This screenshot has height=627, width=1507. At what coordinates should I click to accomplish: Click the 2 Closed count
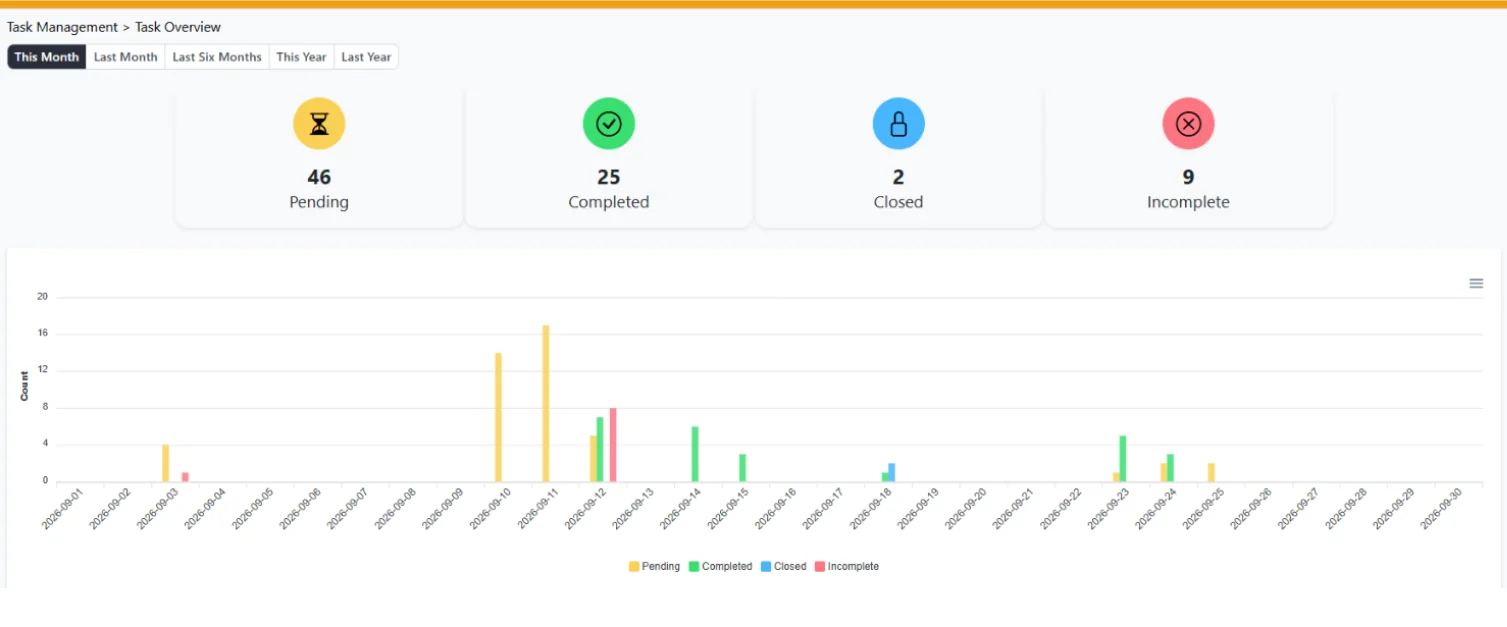pos(899,177)
